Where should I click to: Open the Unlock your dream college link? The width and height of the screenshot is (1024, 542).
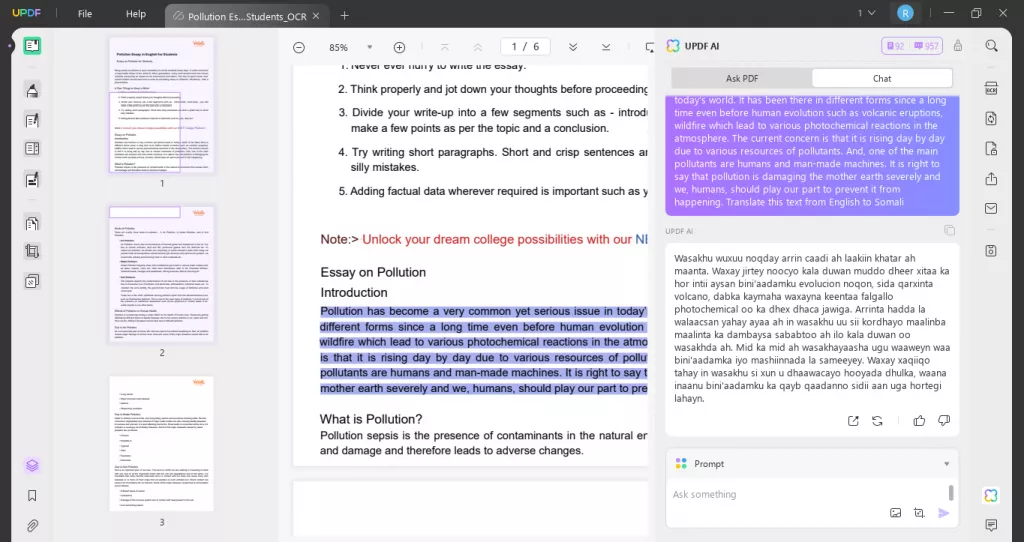tap(504, 239)
